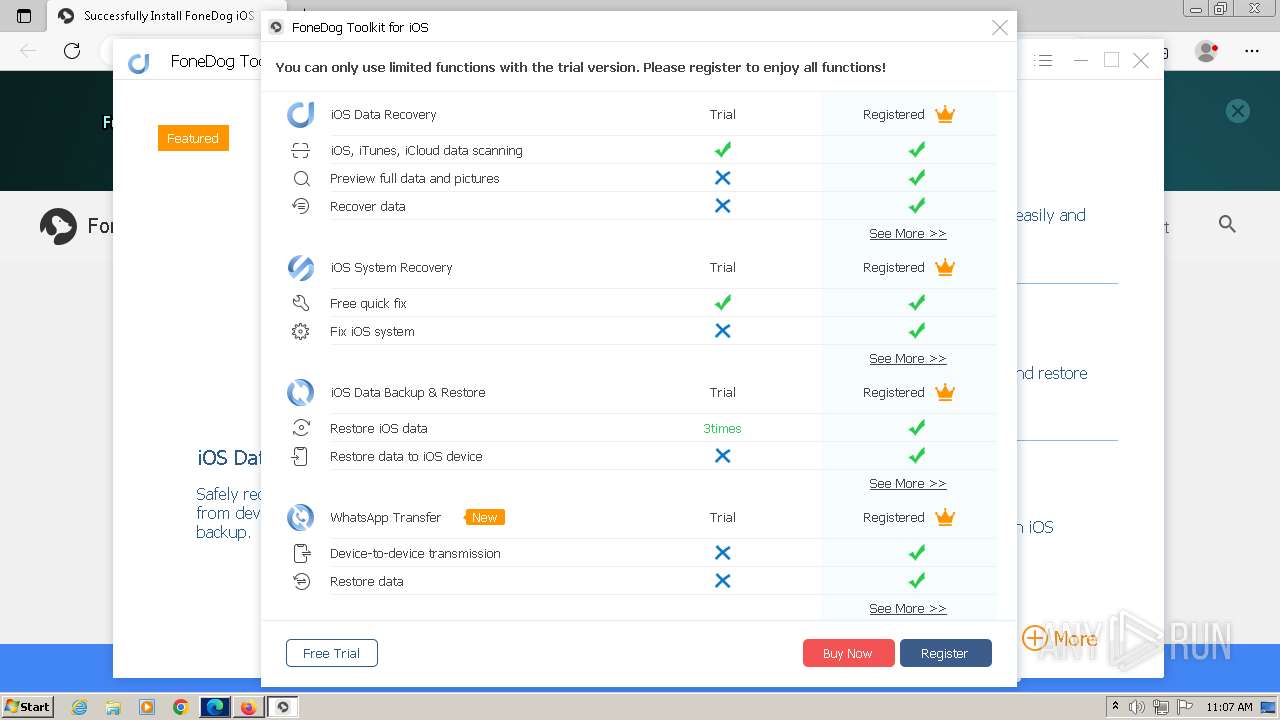Click the Preview full data magnifier icon
Viewport: 1280px width, 720px height.
(300, 179)
